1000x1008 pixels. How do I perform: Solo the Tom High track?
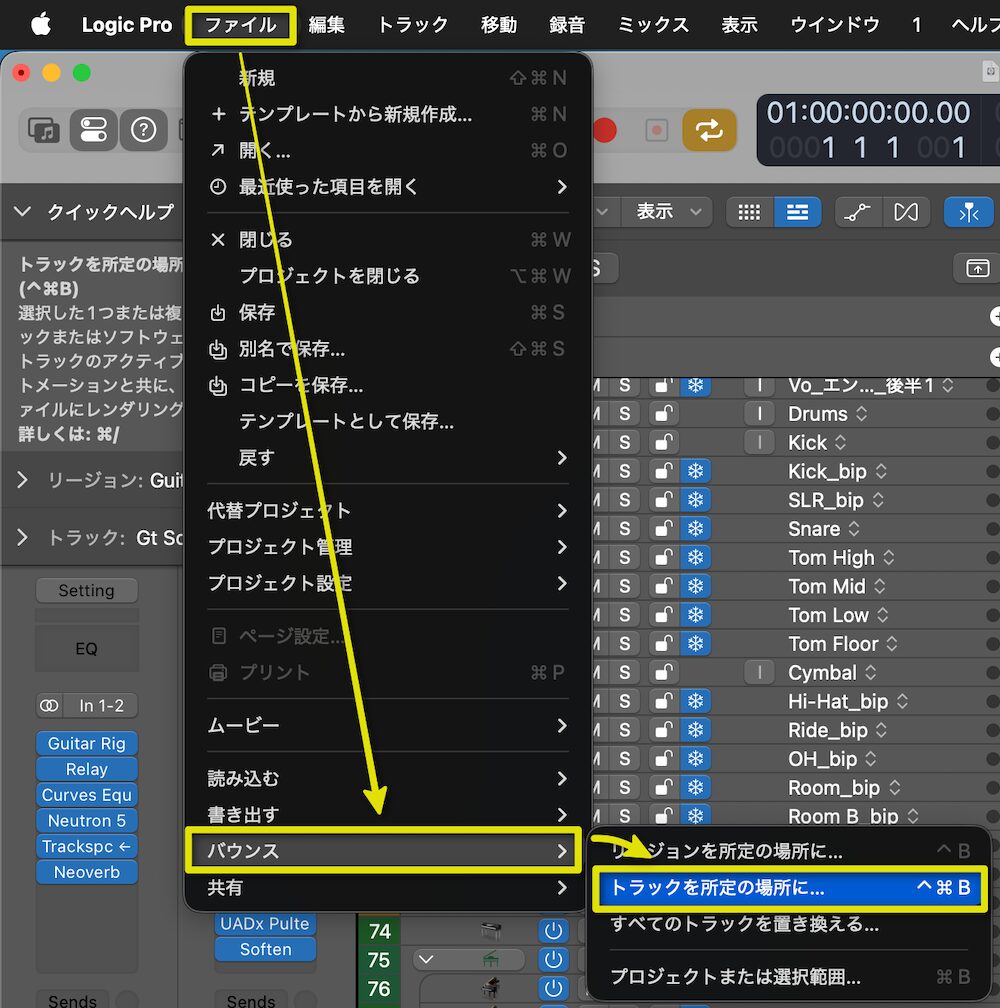(x=625, y=558)
